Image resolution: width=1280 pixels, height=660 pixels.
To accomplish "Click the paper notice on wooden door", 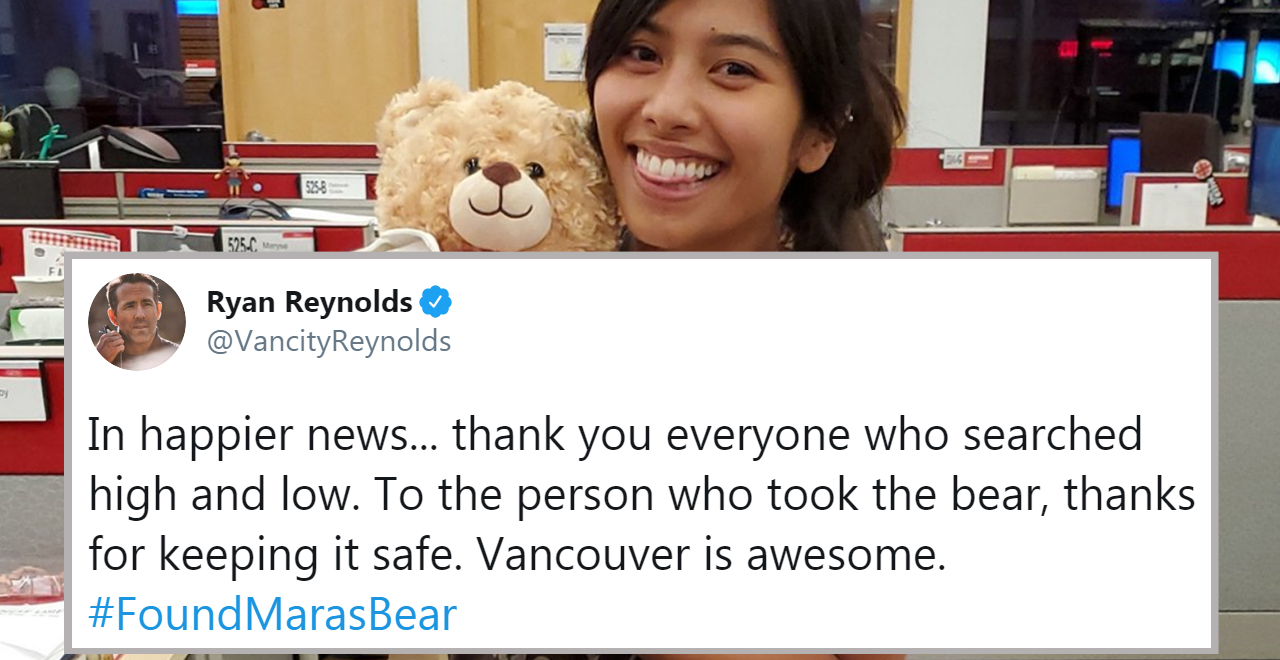I will tap(564, 52).
